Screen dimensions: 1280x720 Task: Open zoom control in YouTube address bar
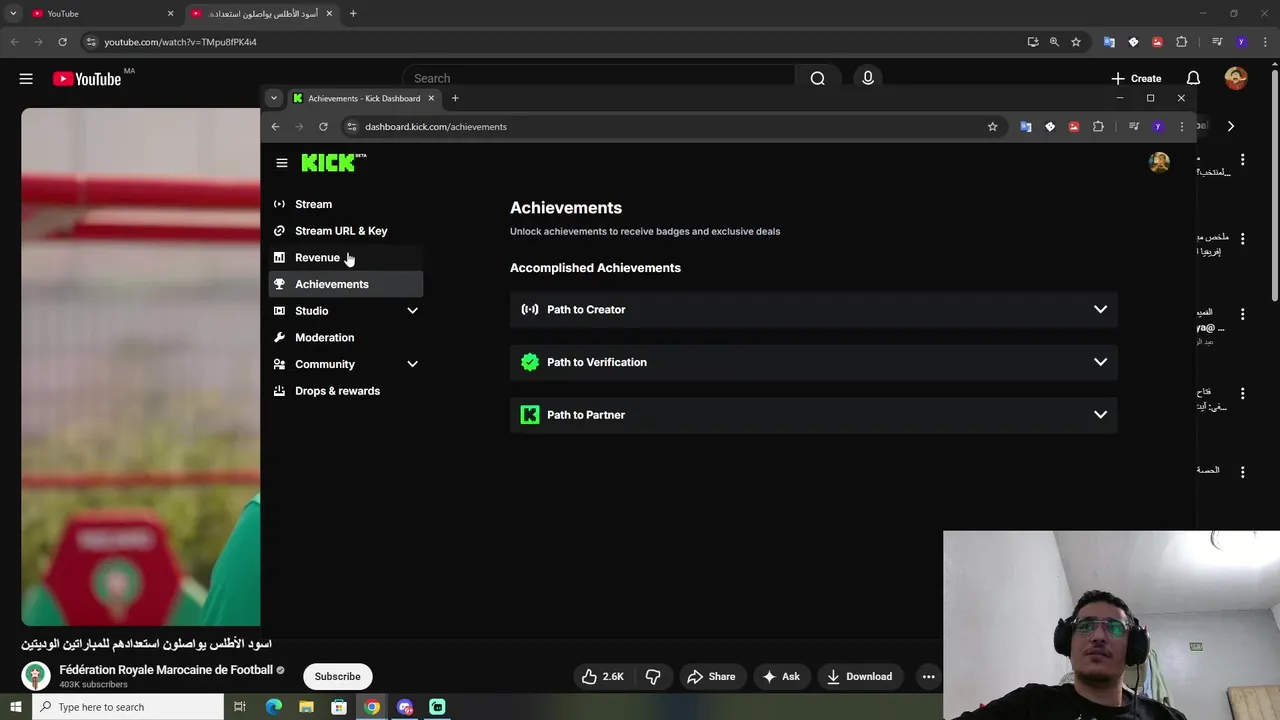click(1054, 42)
